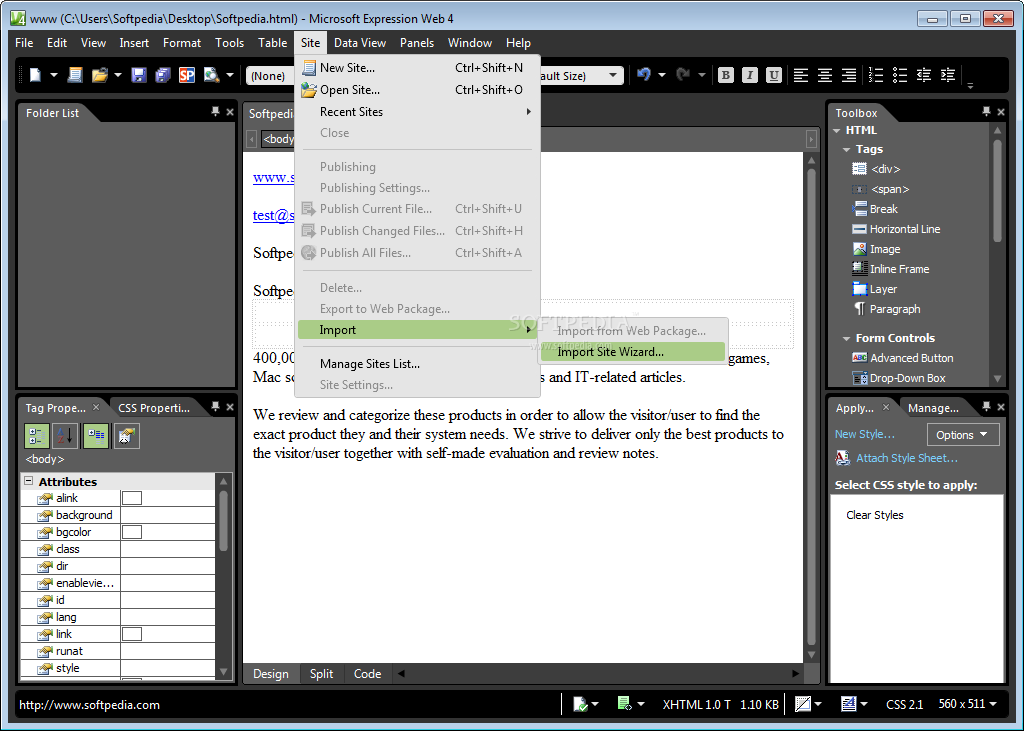
Task: Open the Data View menu
Action: point(360,43)
